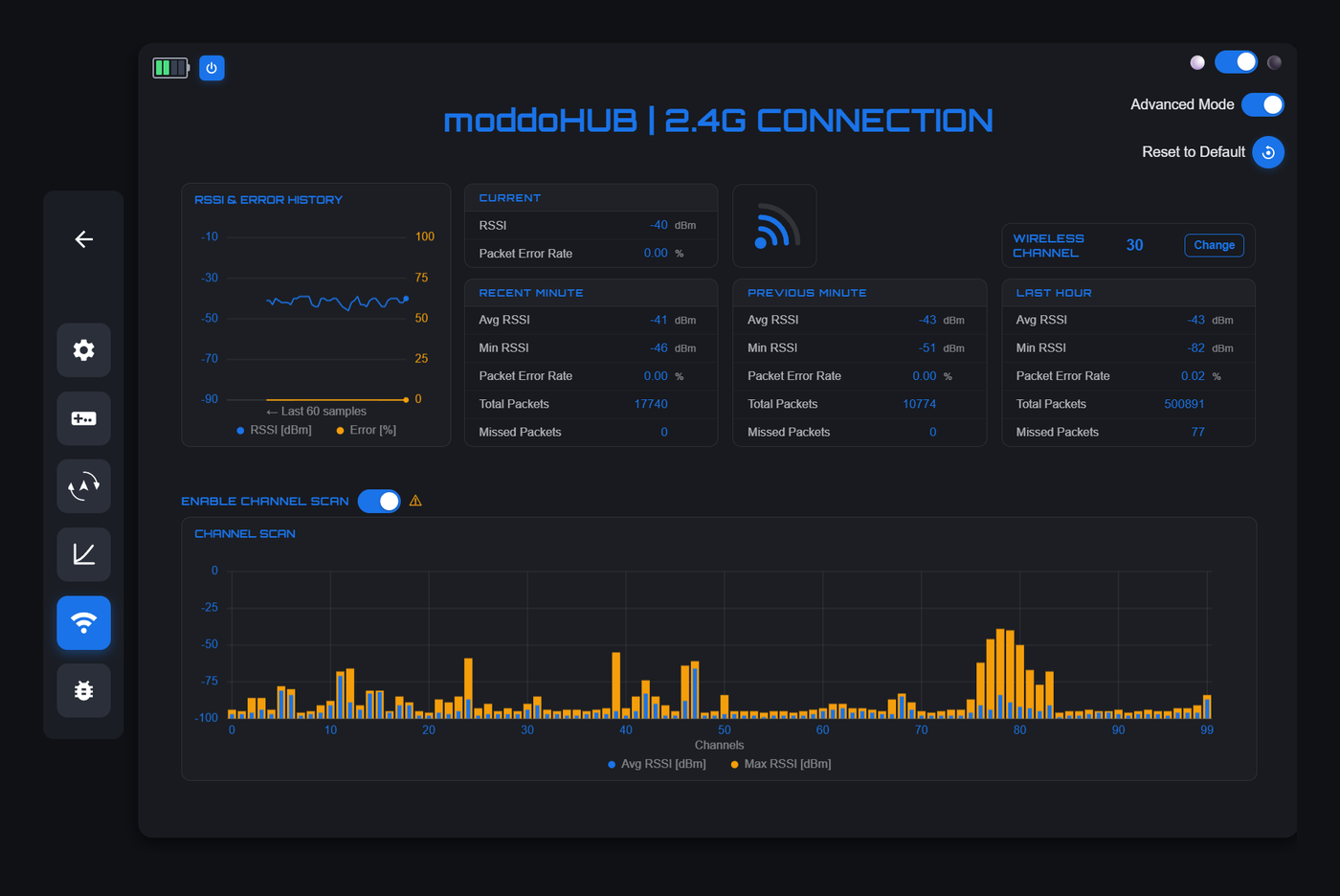1340x896 pixels.
Task: Click the current RSSI value -40
Action: click(659, 225)
